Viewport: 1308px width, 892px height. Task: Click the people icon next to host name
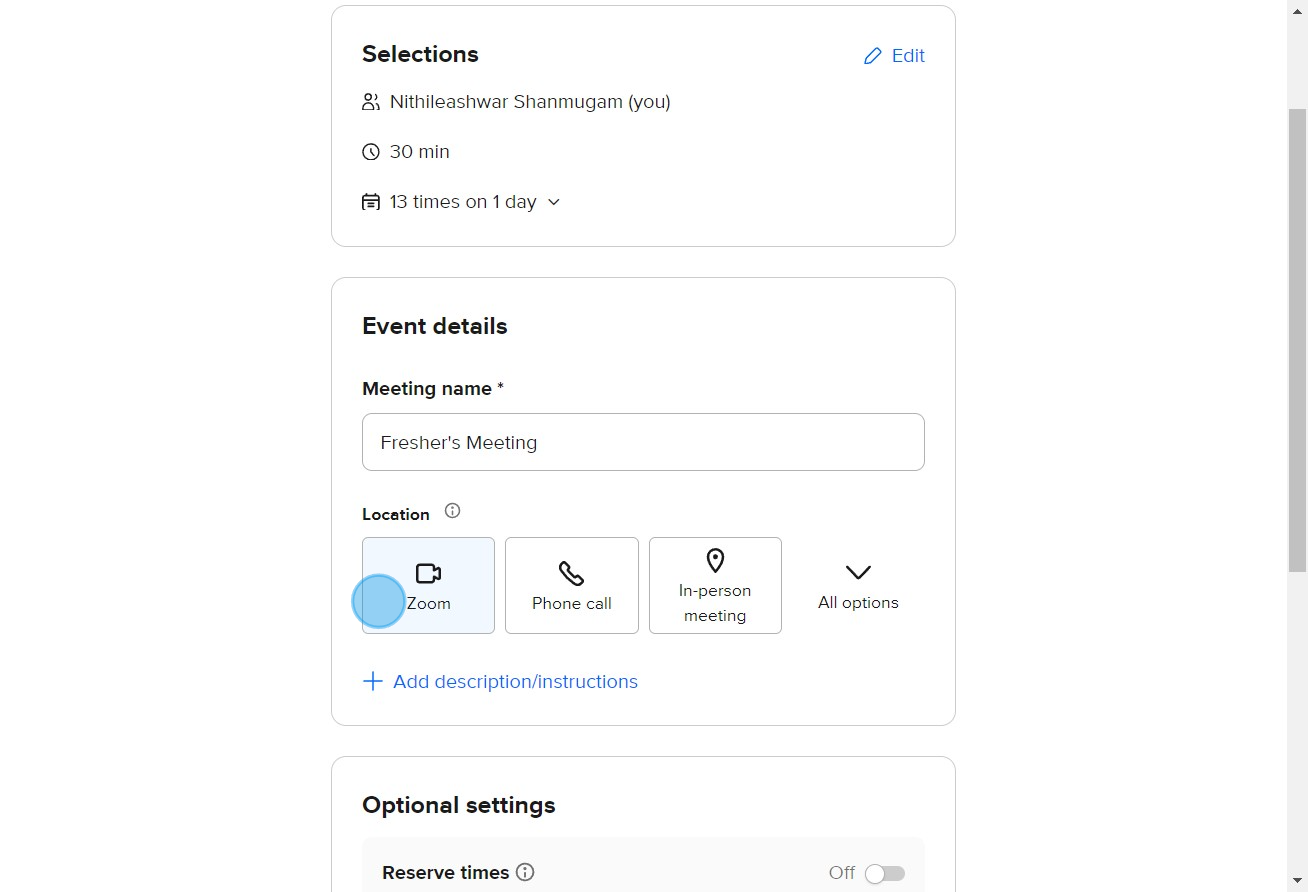(371, 102)
